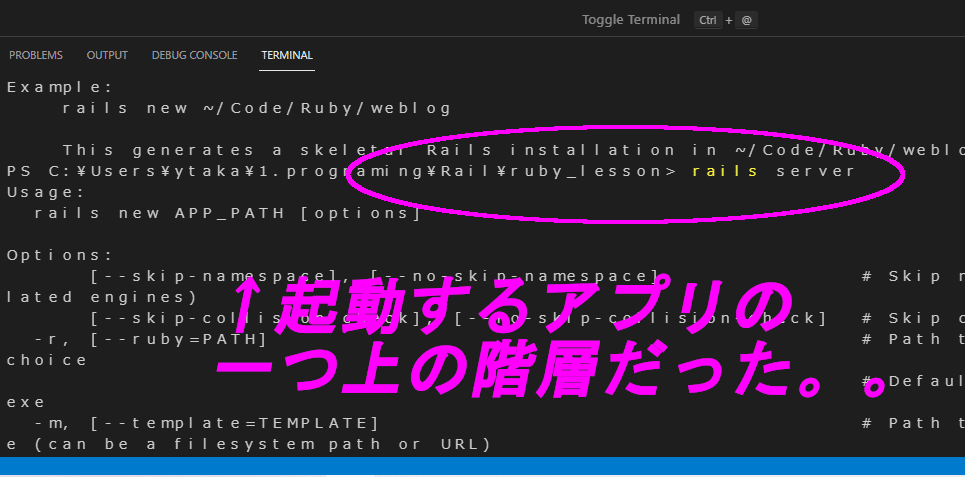Switch to the PROBLEMS tab

click(36, 55)
